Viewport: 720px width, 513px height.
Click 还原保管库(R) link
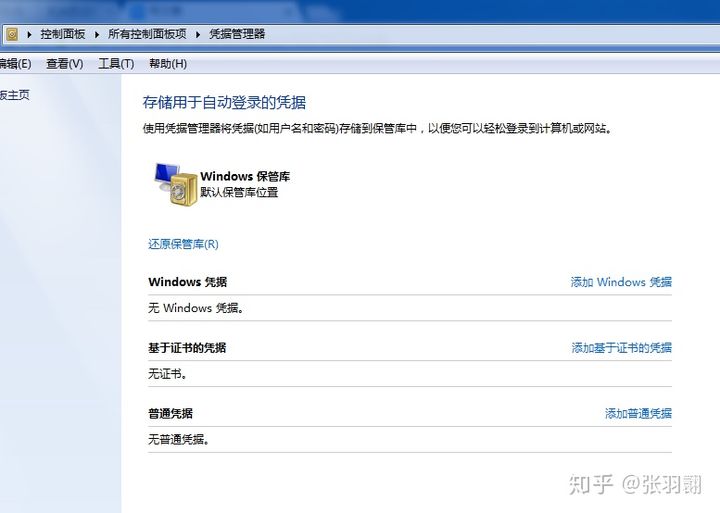(183, 244)
